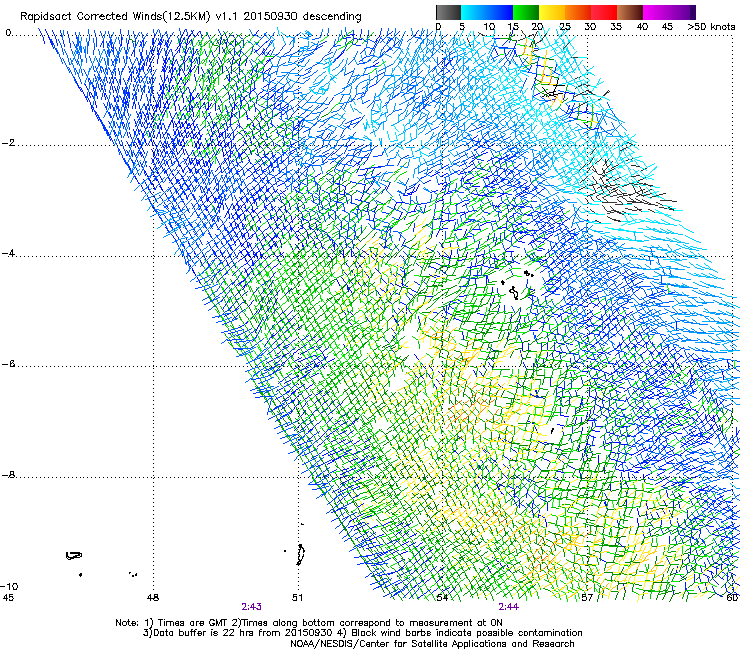Screen dimensions: 740x650
Task: Click the purple time label 2:43
Action: click(x=252, y=607)
